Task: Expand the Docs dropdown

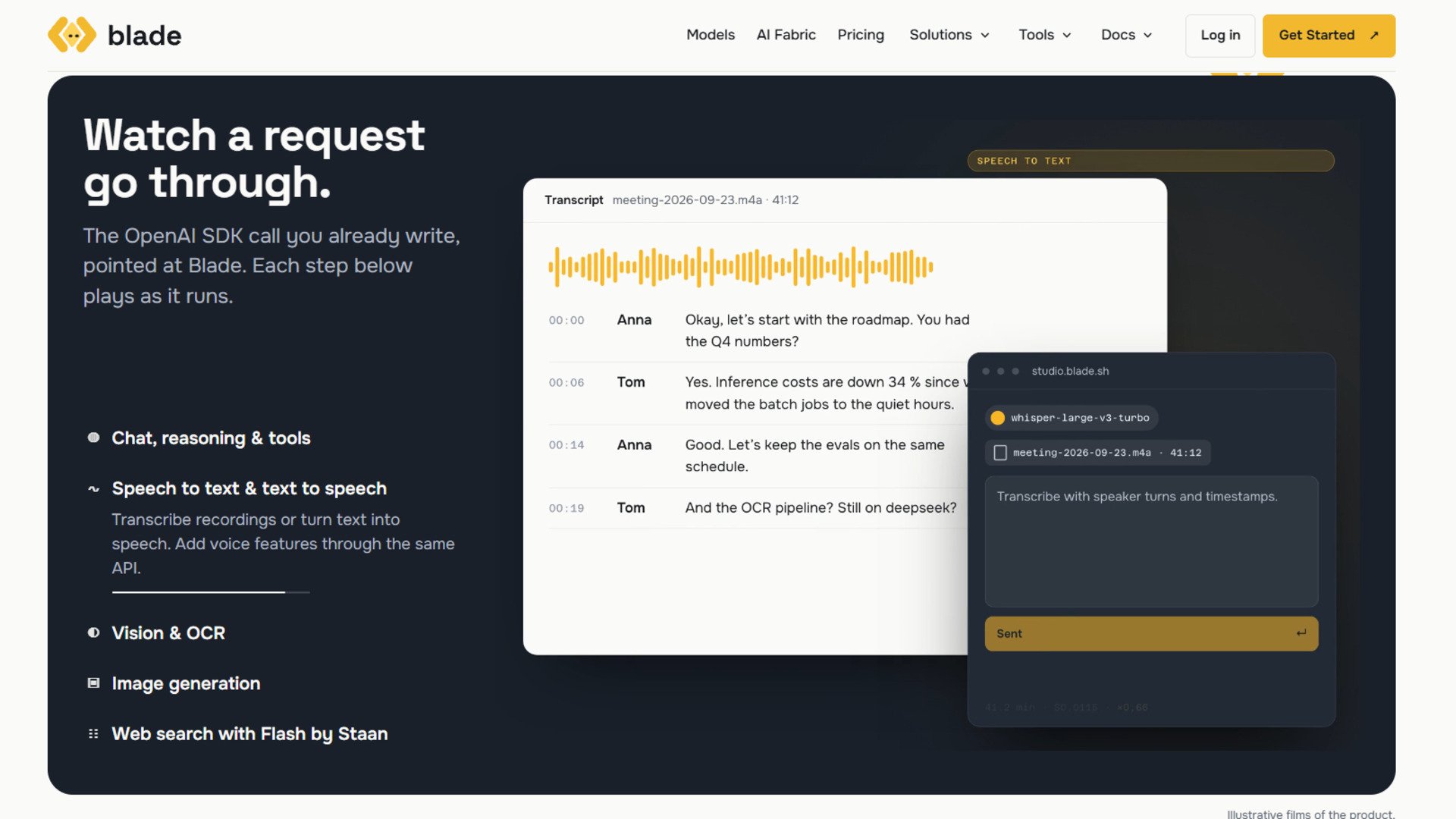Action: click(1127, 35)
